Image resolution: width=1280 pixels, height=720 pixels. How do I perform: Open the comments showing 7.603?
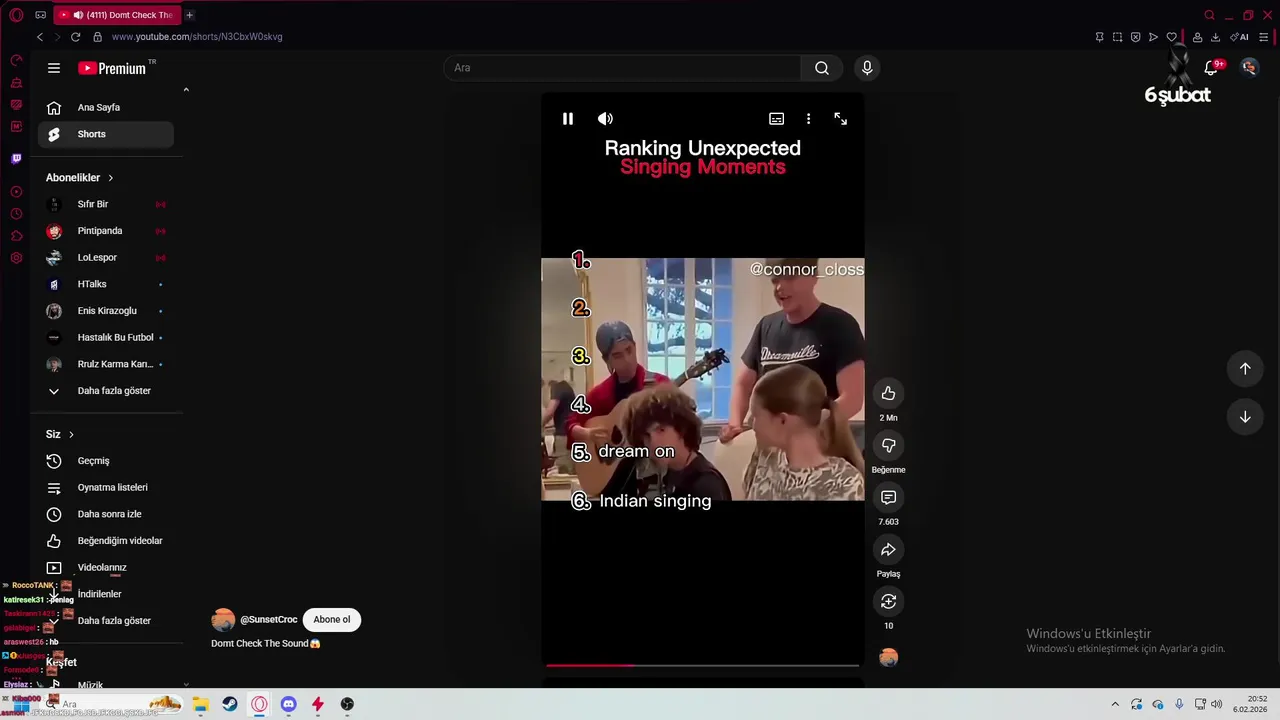(x=888, y=497)
